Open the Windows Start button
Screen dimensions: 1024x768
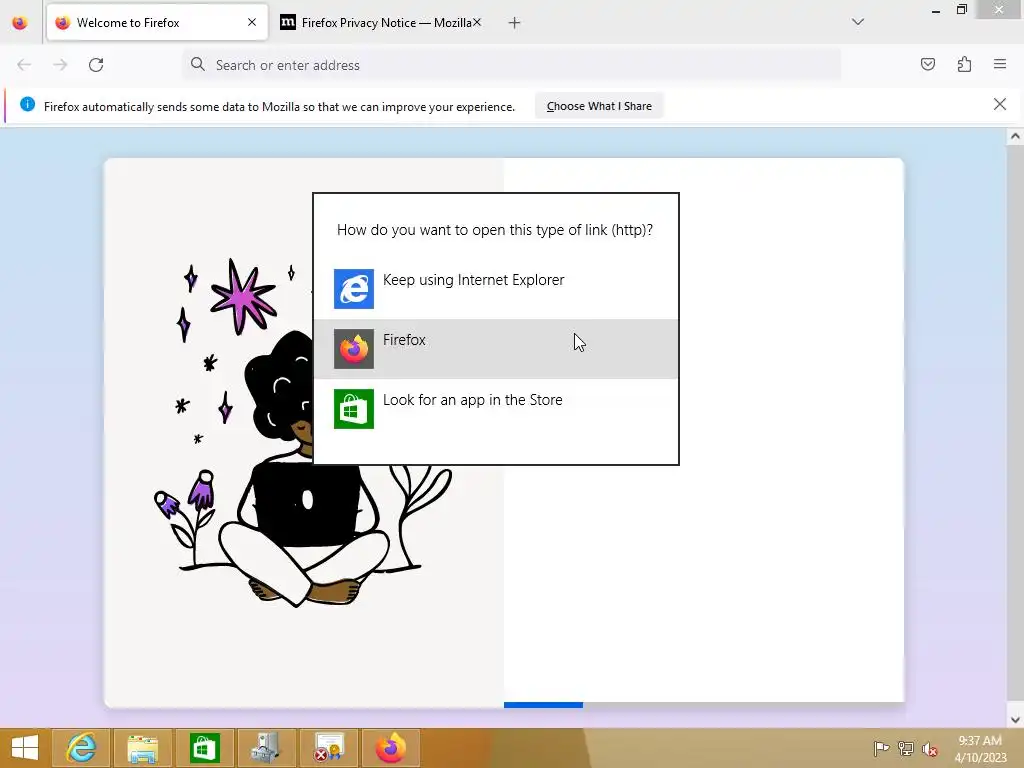coord(25,748)
